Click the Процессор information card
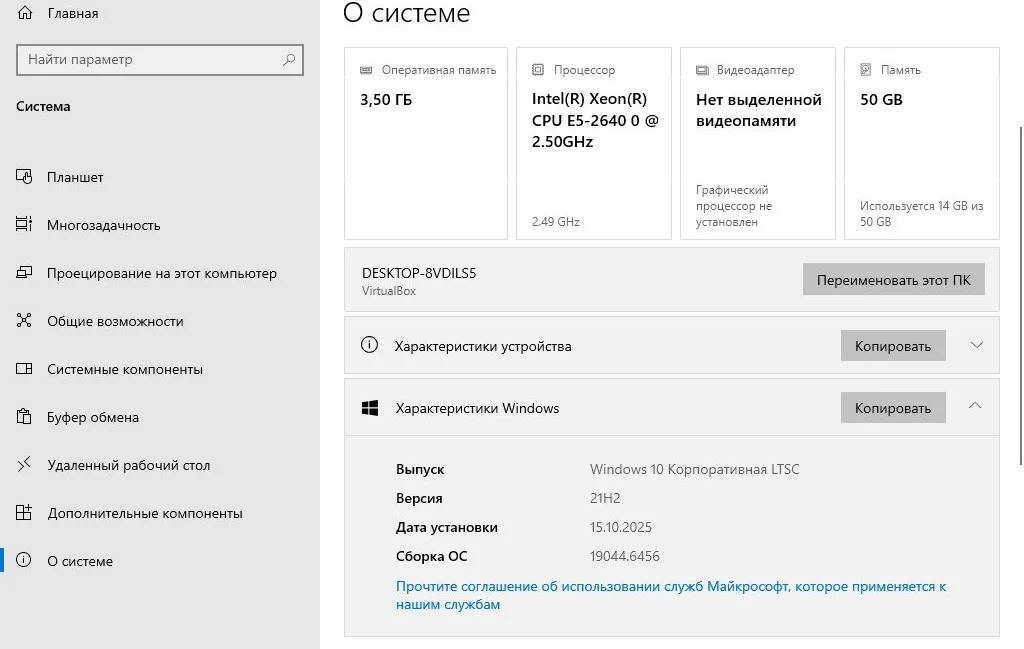This screenshot has height=649, width=1024. pos(593,143)
